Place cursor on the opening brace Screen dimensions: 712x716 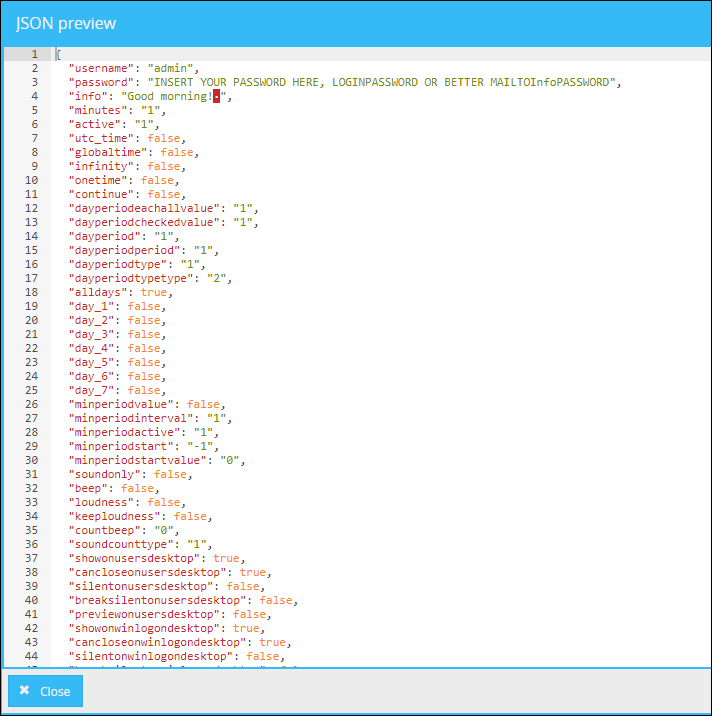pyautogui.click(x=58, y=54)
